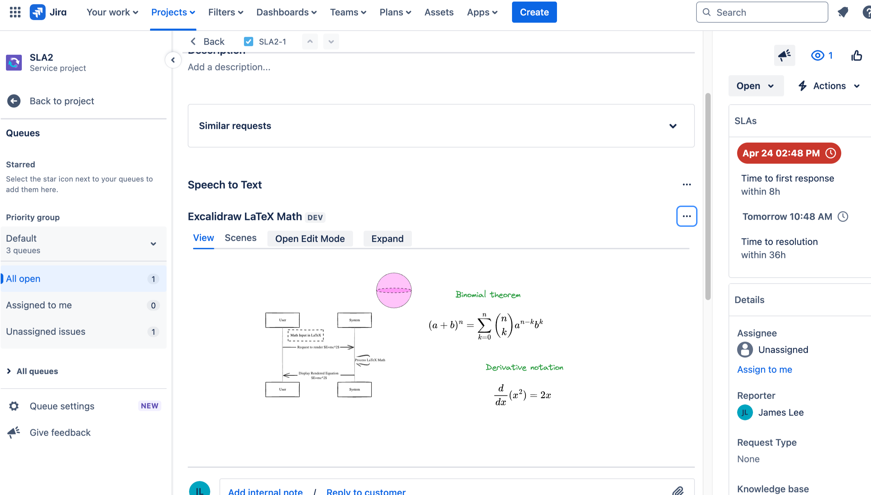Open Excalidraw LaTeX Math more options
871x495 pixels.
click(x=687, y=216)
